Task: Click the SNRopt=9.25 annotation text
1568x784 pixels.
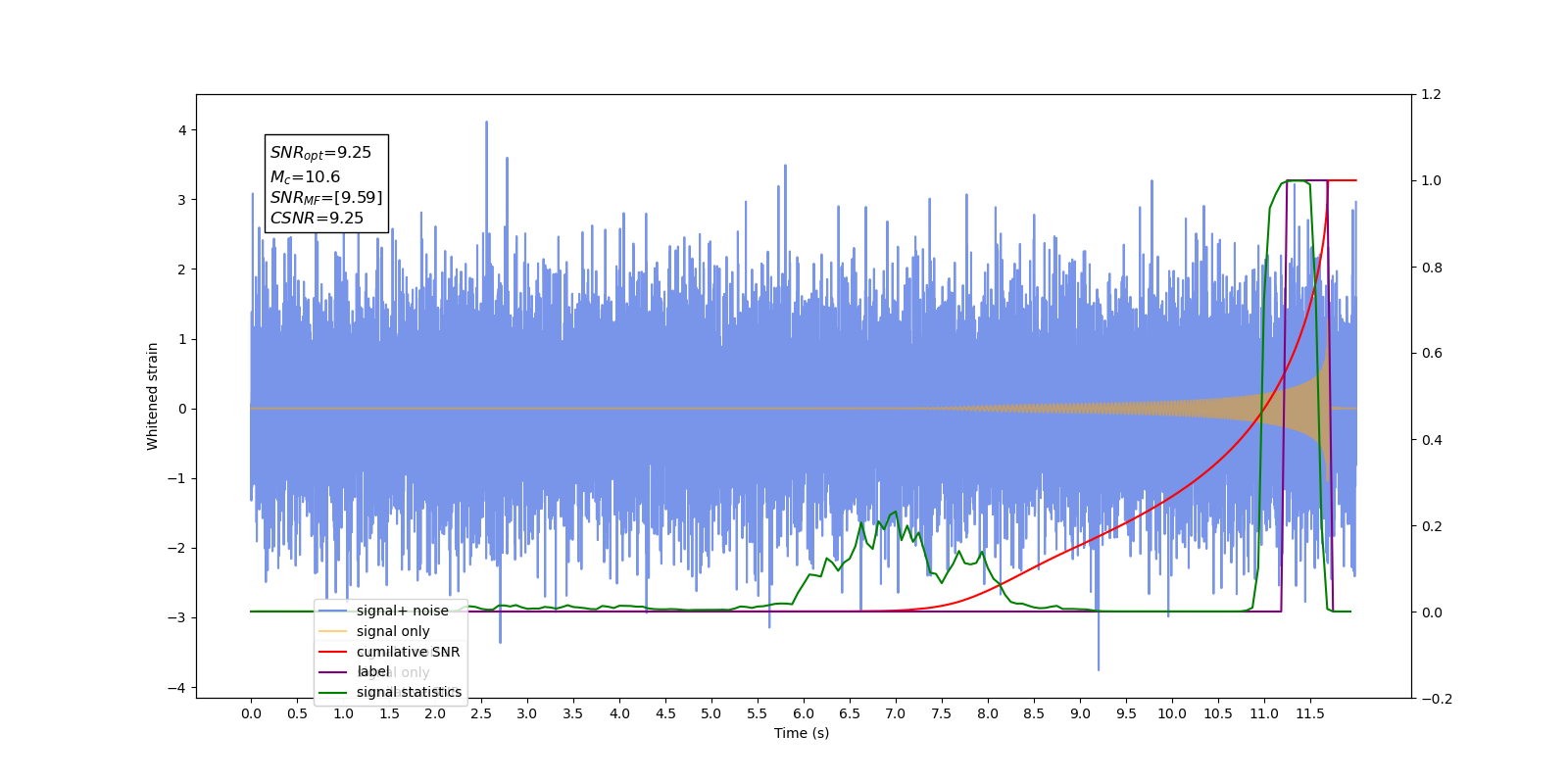Action: tap(320, 153)
